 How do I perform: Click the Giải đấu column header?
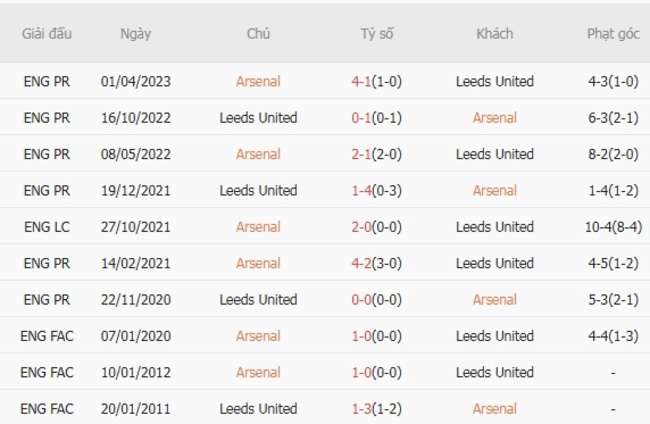[x=46, y=33]
